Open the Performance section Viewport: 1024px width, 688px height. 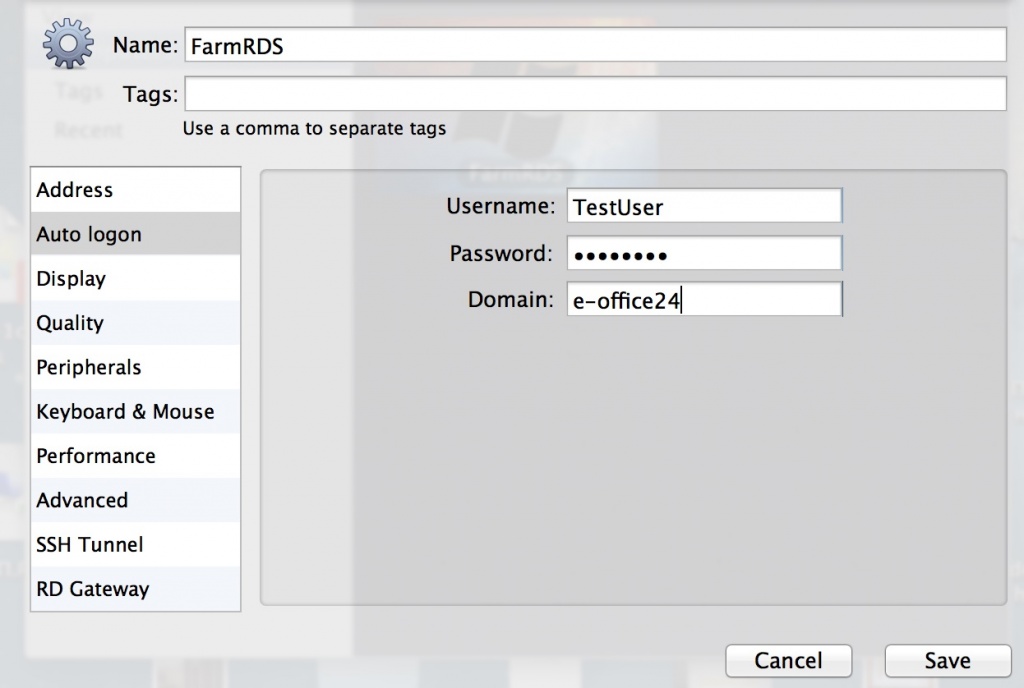[135, 456]
